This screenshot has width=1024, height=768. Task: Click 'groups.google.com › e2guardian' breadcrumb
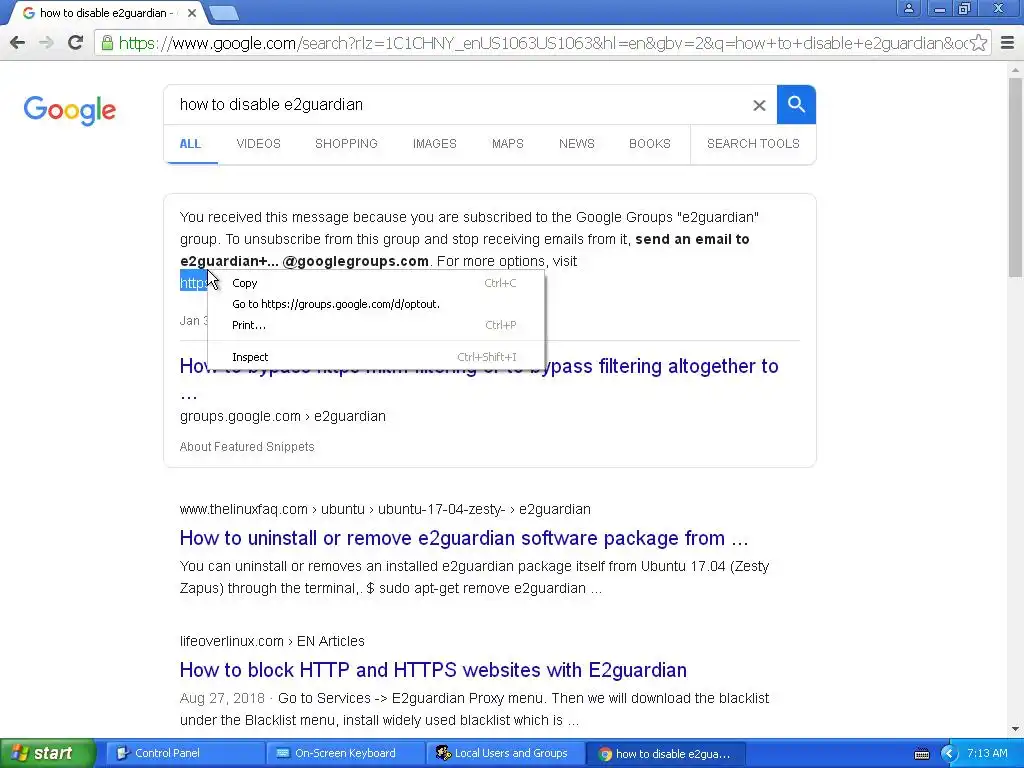283,416
